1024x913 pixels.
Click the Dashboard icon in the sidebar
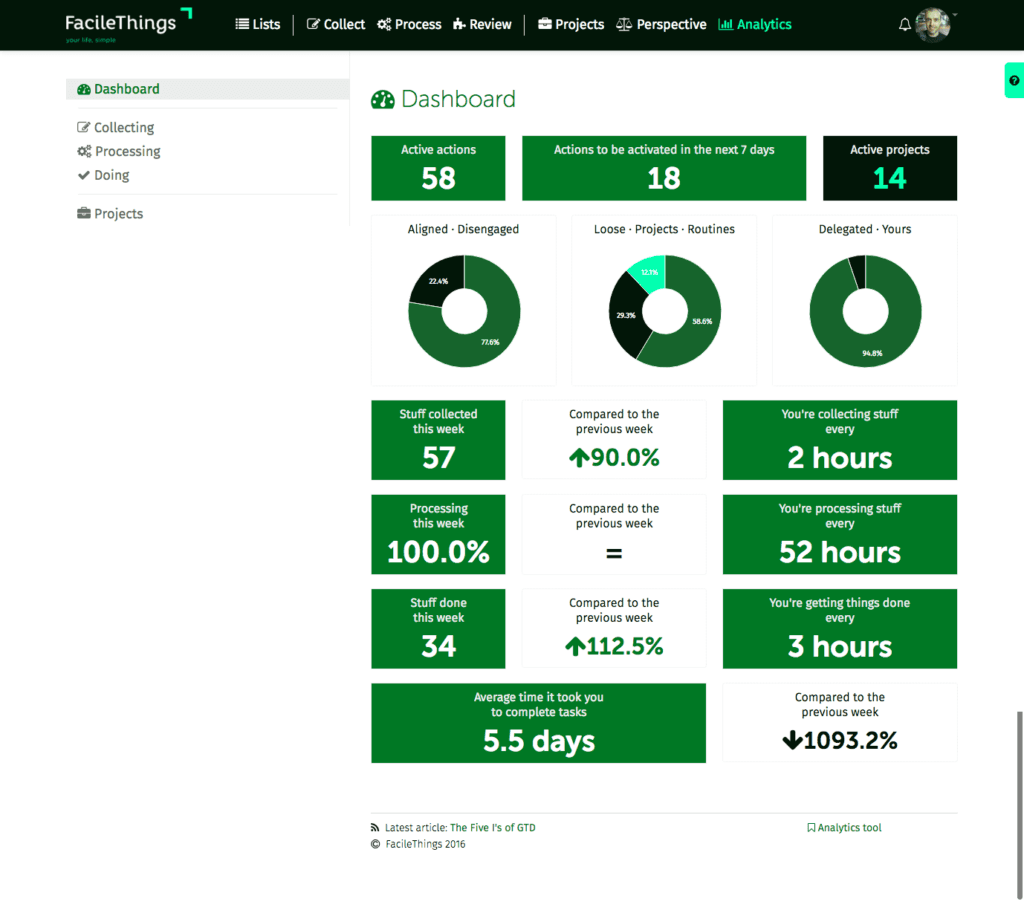point(82,88)
